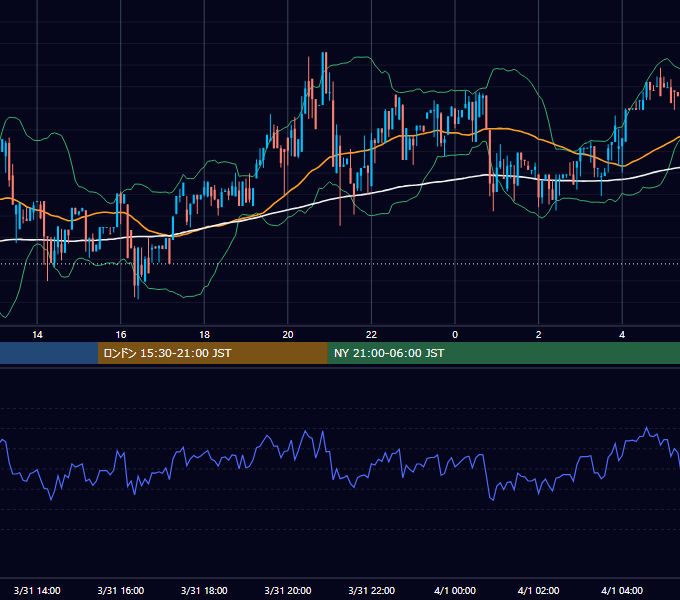
Task: Click the 3/31 16:00 time label
Action: 121,590
